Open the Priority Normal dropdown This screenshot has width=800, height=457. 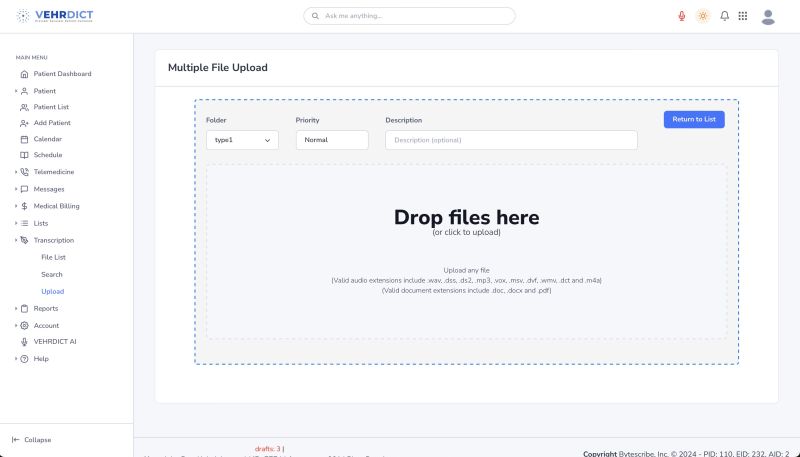pos(332,140)
